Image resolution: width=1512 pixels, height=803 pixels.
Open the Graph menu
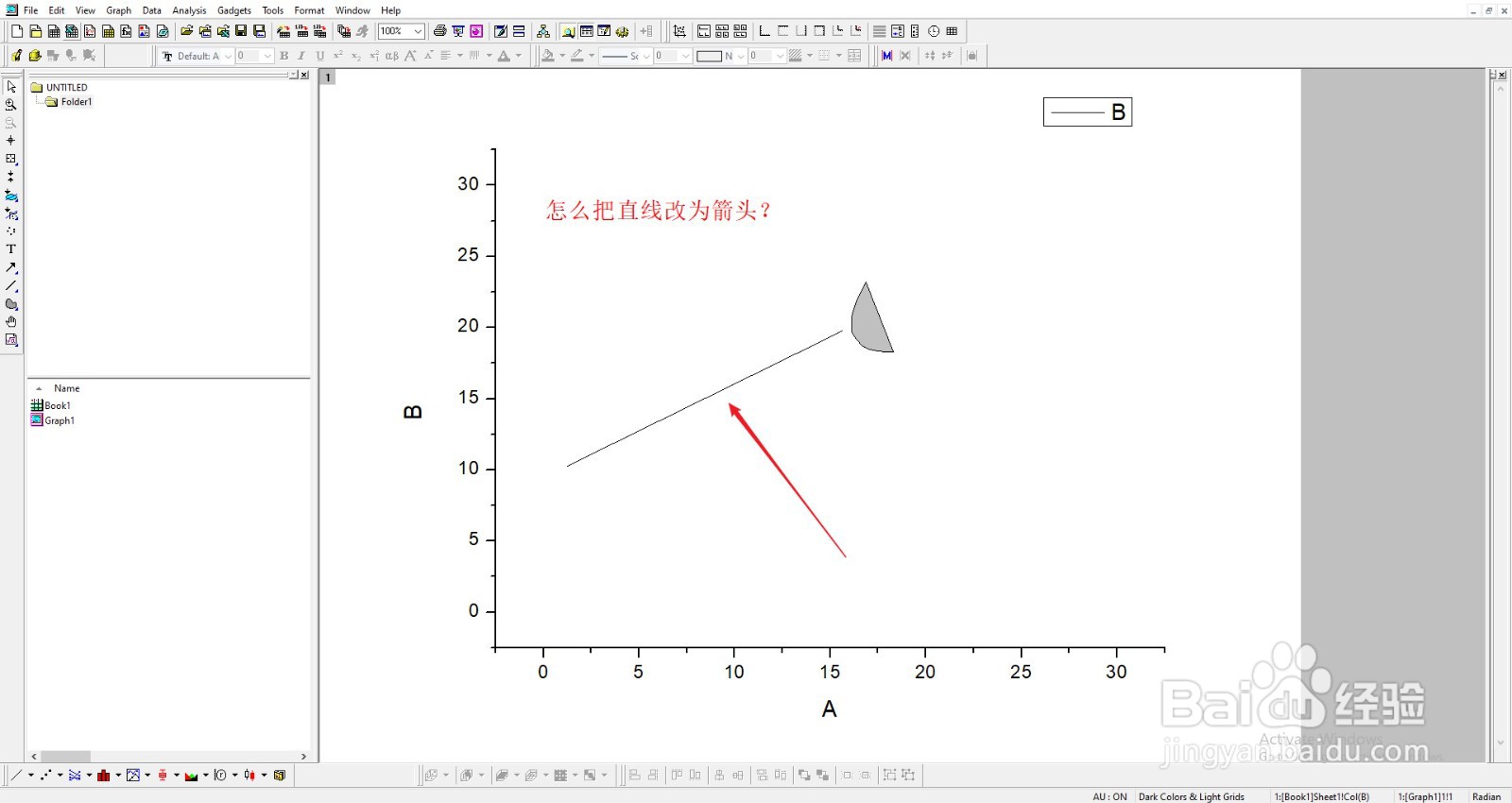pyautogui.click(x=118, y=10)
